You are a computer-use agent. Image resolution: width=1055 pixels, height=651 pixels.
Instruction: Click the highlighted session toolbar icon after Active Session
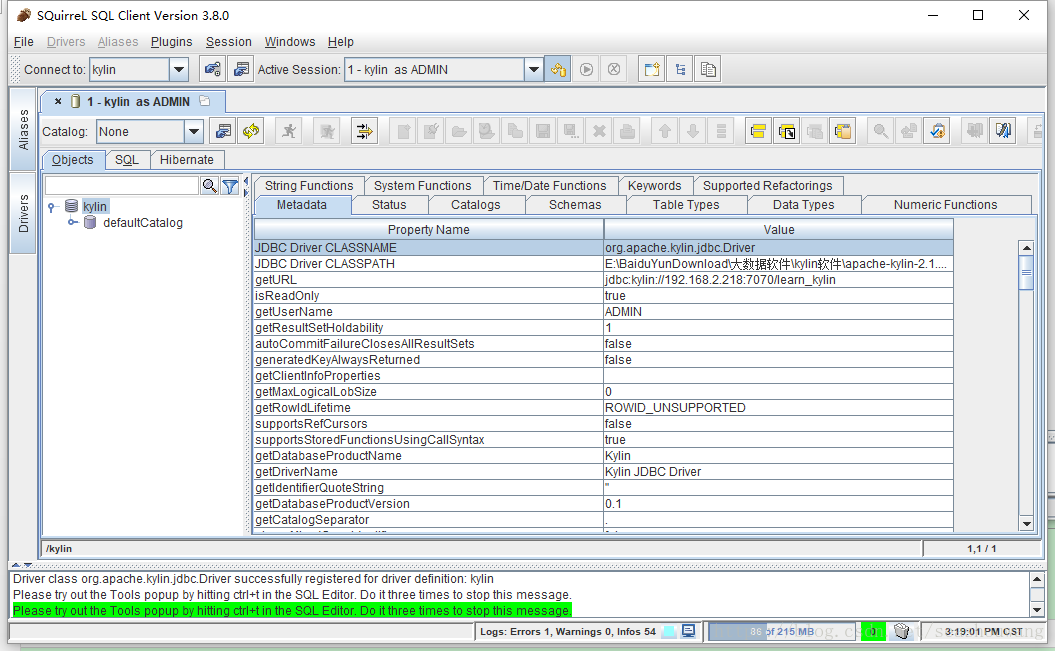(558, 69)
